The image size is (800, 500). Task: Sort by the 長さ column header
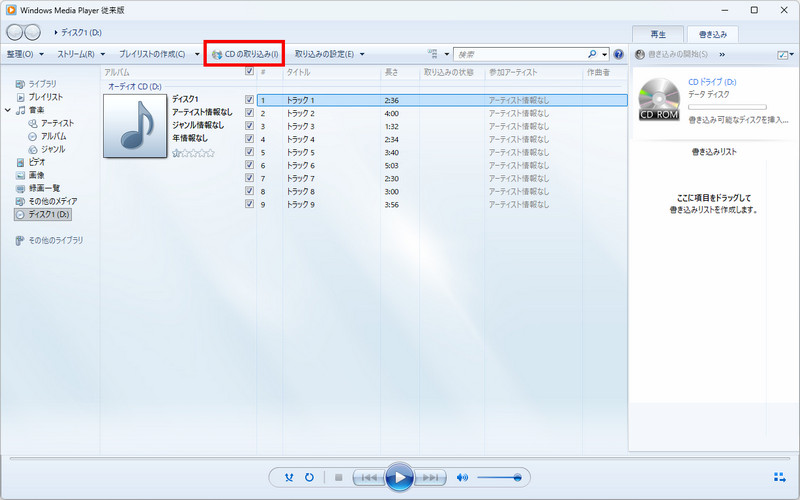(x=400, y=72)
